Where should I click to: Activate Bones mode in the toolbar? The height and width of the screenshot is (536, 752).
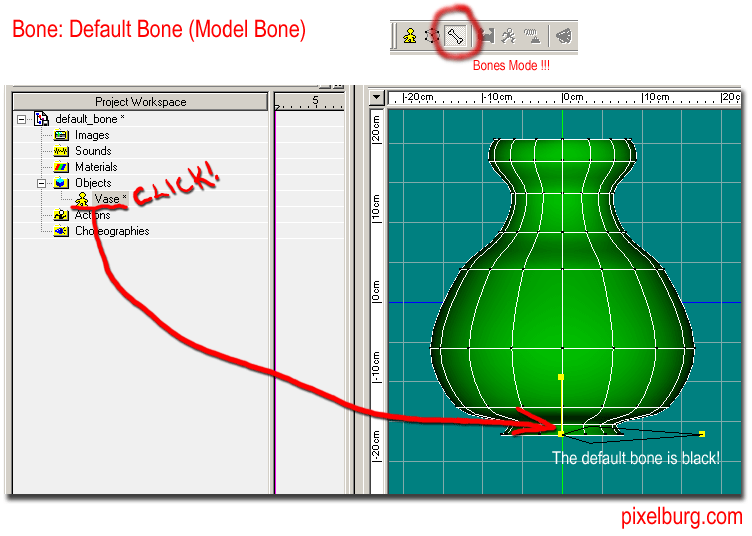click(x=455, y=37)
